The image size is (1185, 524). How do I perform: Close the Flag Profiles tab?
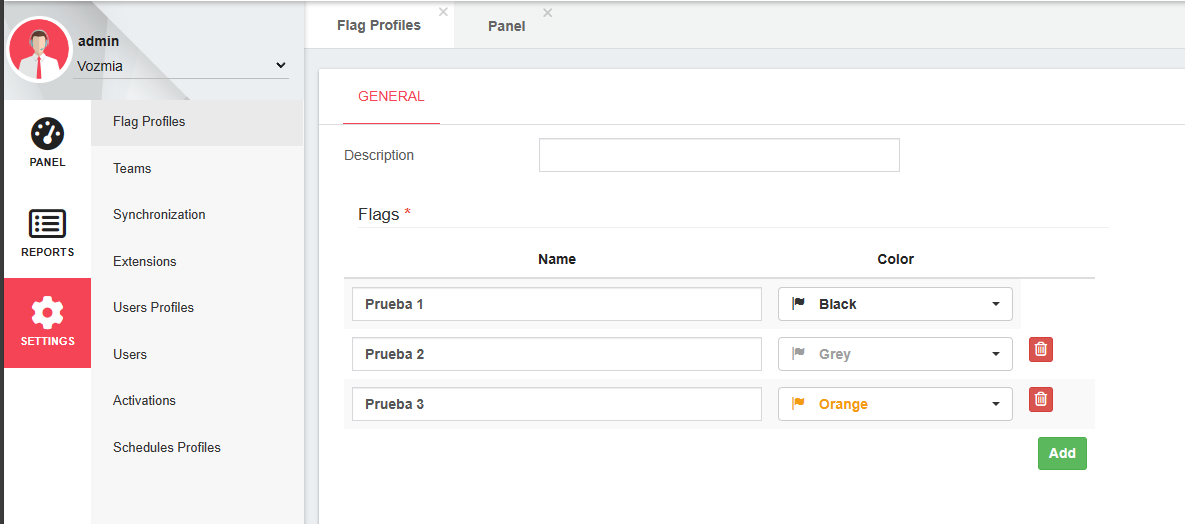pyautogui.click(x=443, y=12)
